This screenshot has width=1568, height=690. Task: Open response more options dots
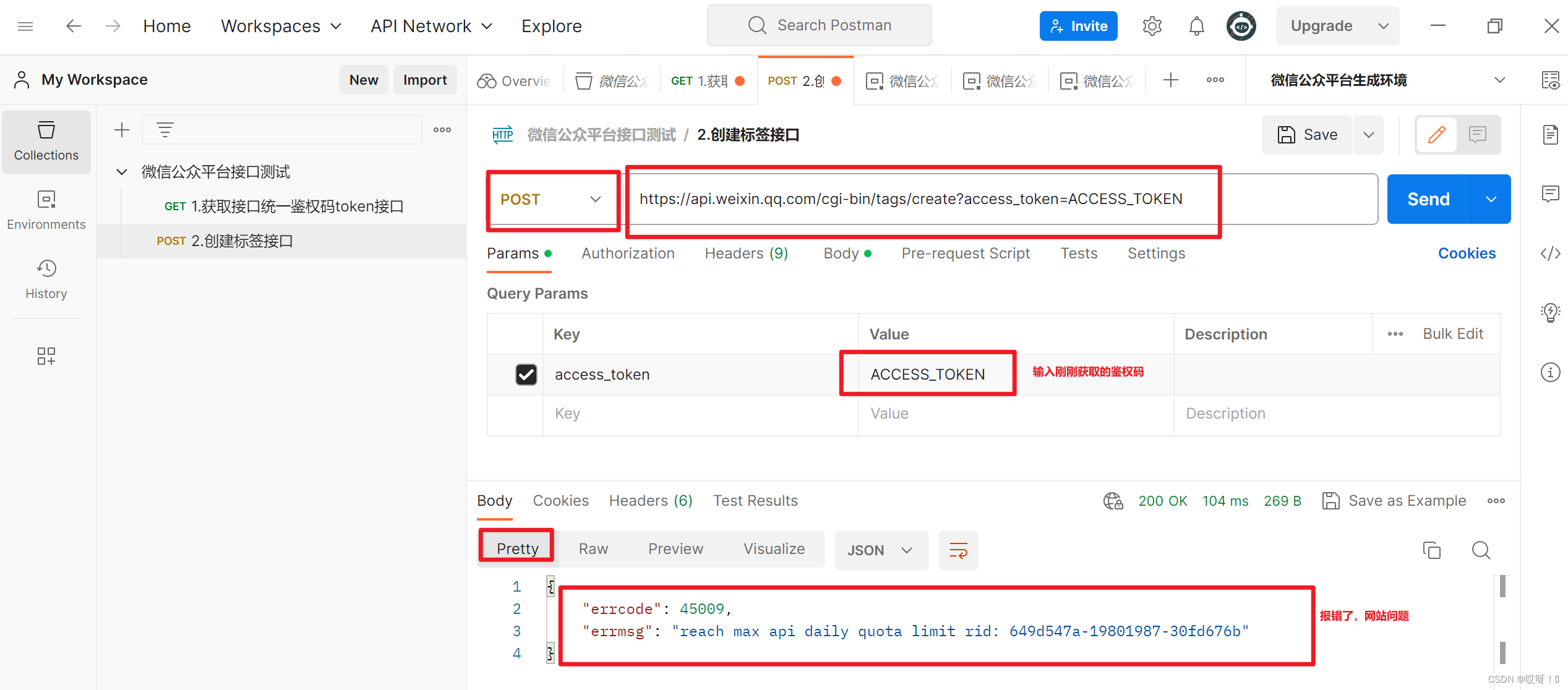1496,500
